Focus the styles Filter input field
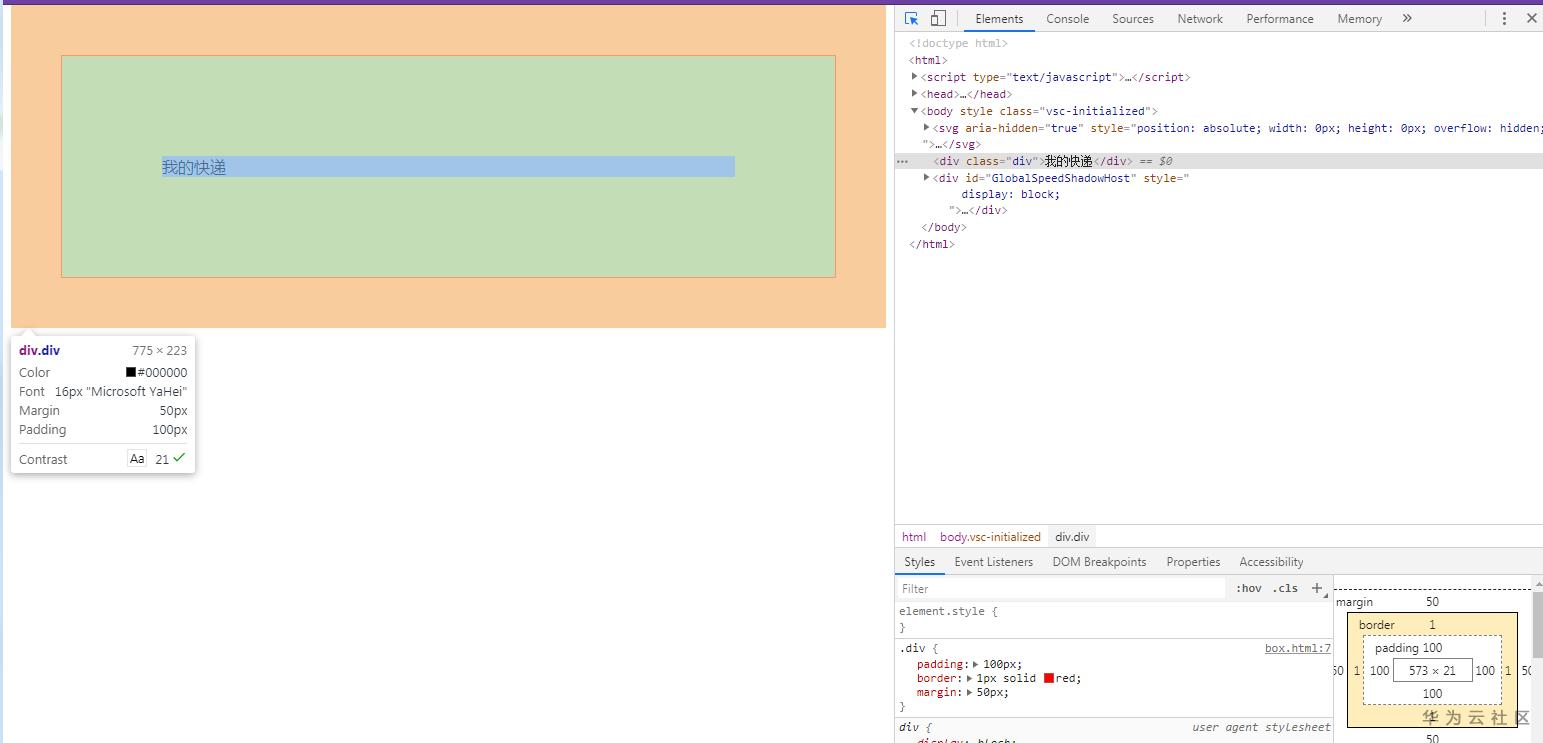Viewport: 1543px width, 743px height. point(1060,588)
